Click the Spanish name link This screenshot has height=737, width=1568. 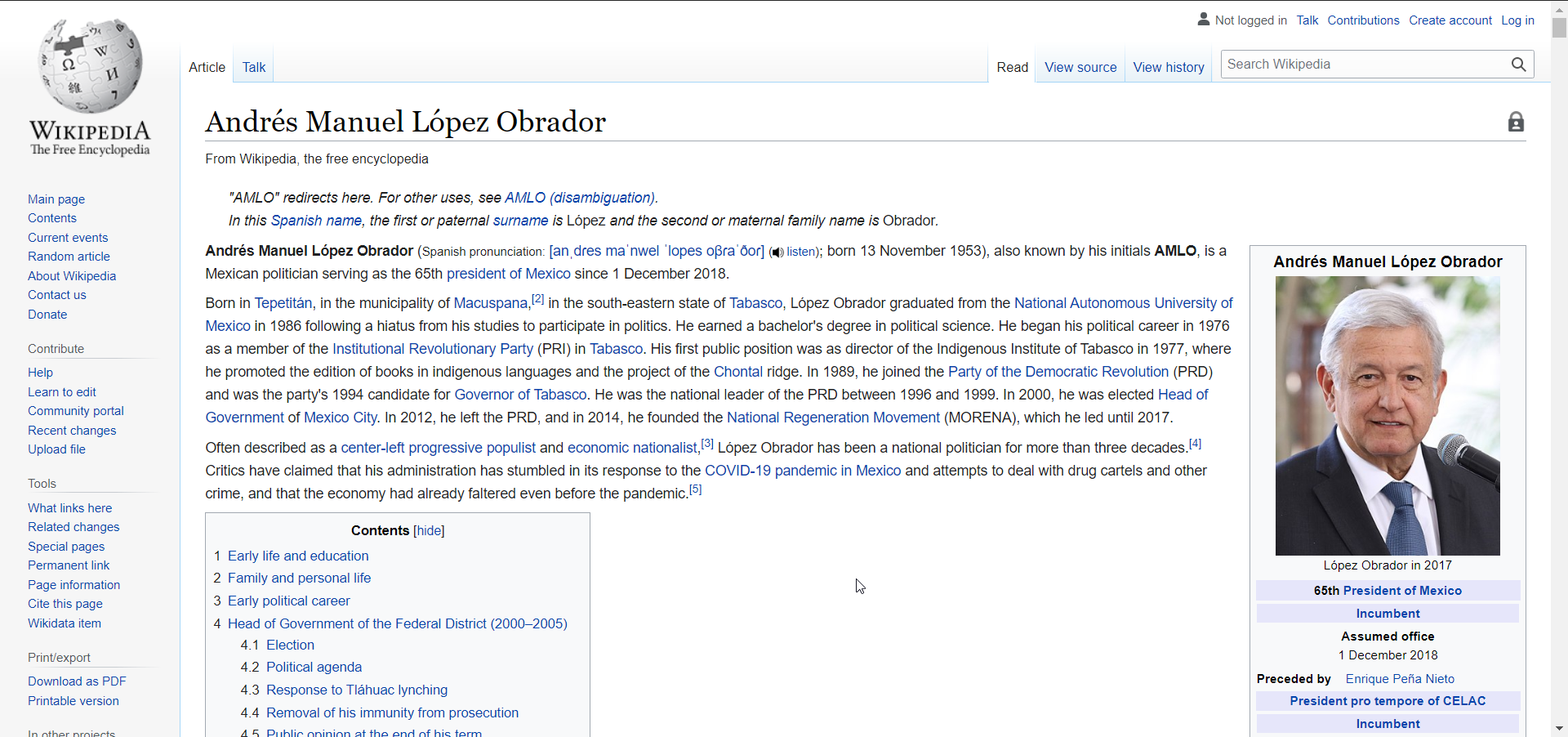click(x=316, y=221)
